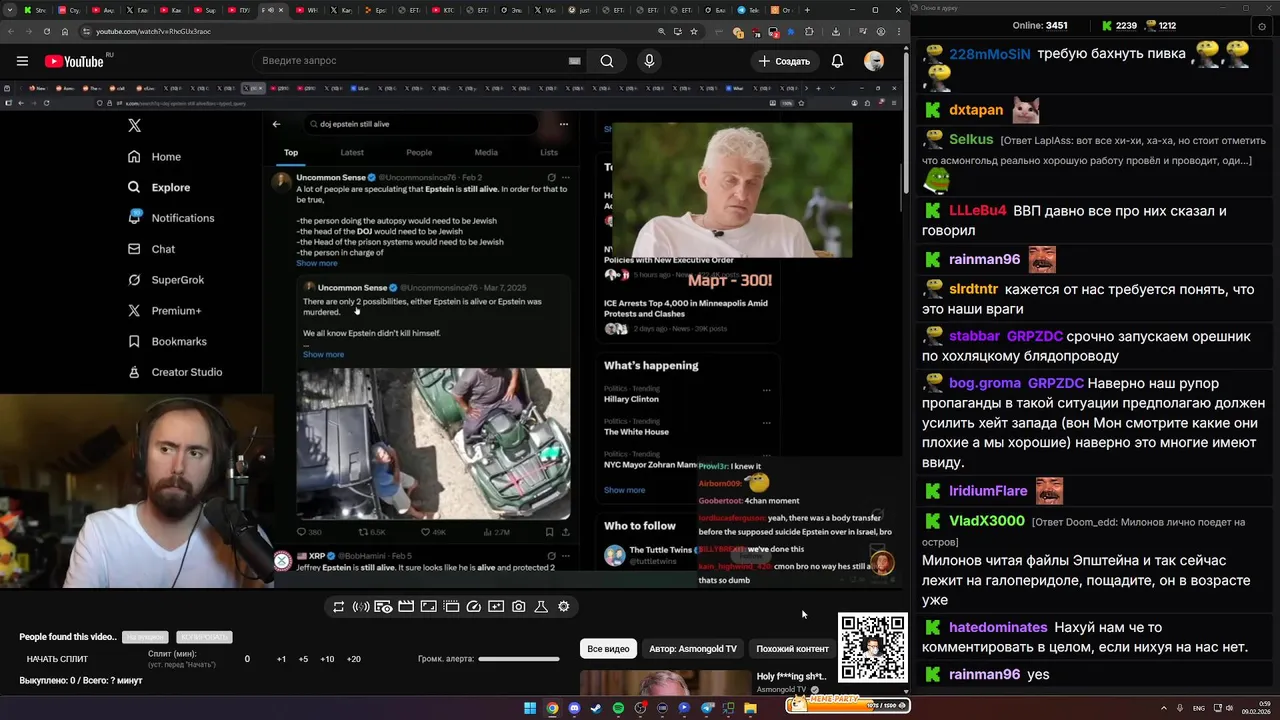Adjust the Громк. алерта volume slider
This screenshot has width=1280, height=720.
coord(518,659)
